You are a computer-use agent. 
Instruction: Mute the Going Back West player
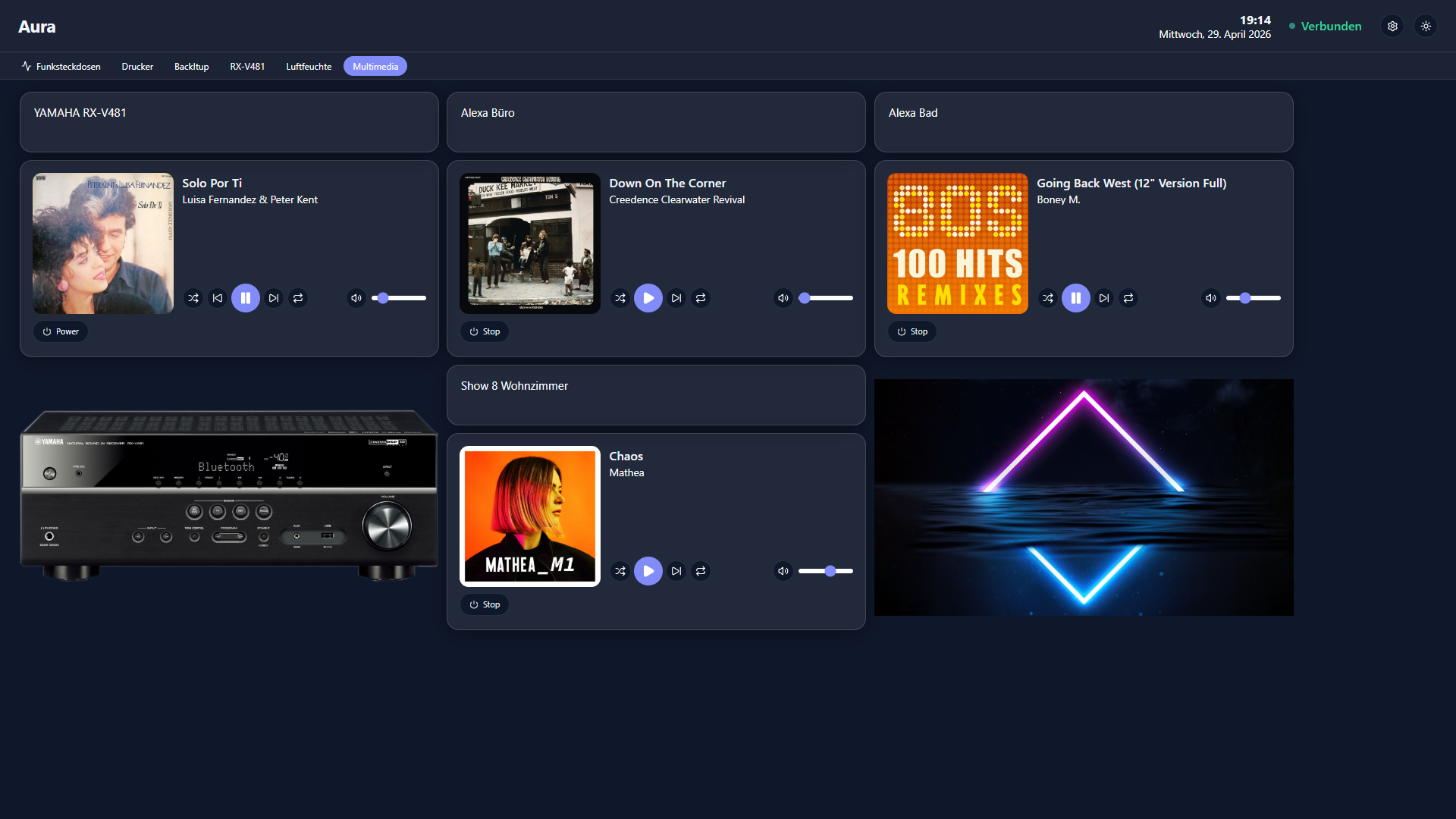click(1211, 298)
